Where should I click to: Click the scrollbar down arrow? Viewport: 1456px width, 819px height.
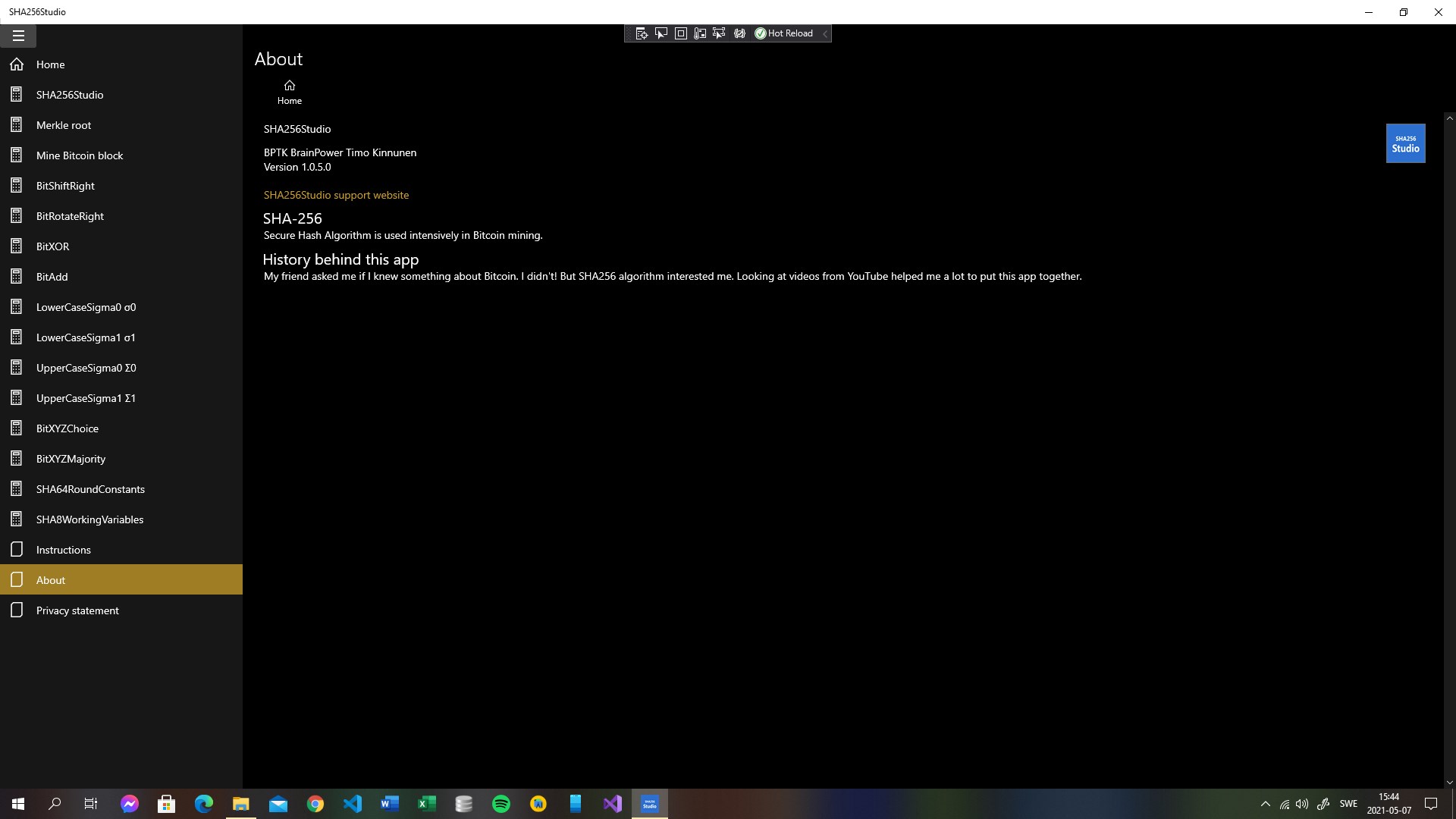pyautogui.click(x=1449, y=782)
